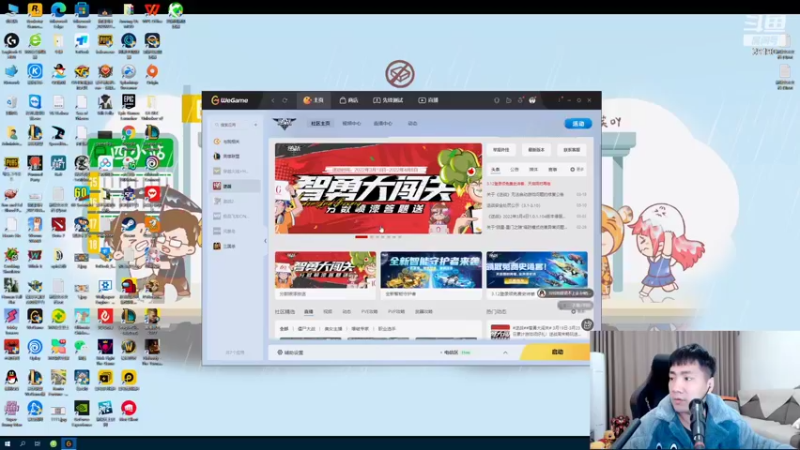Open the folder icon in WeGame title bar
This screenshot has height=450, width=800.
(509, 101)
